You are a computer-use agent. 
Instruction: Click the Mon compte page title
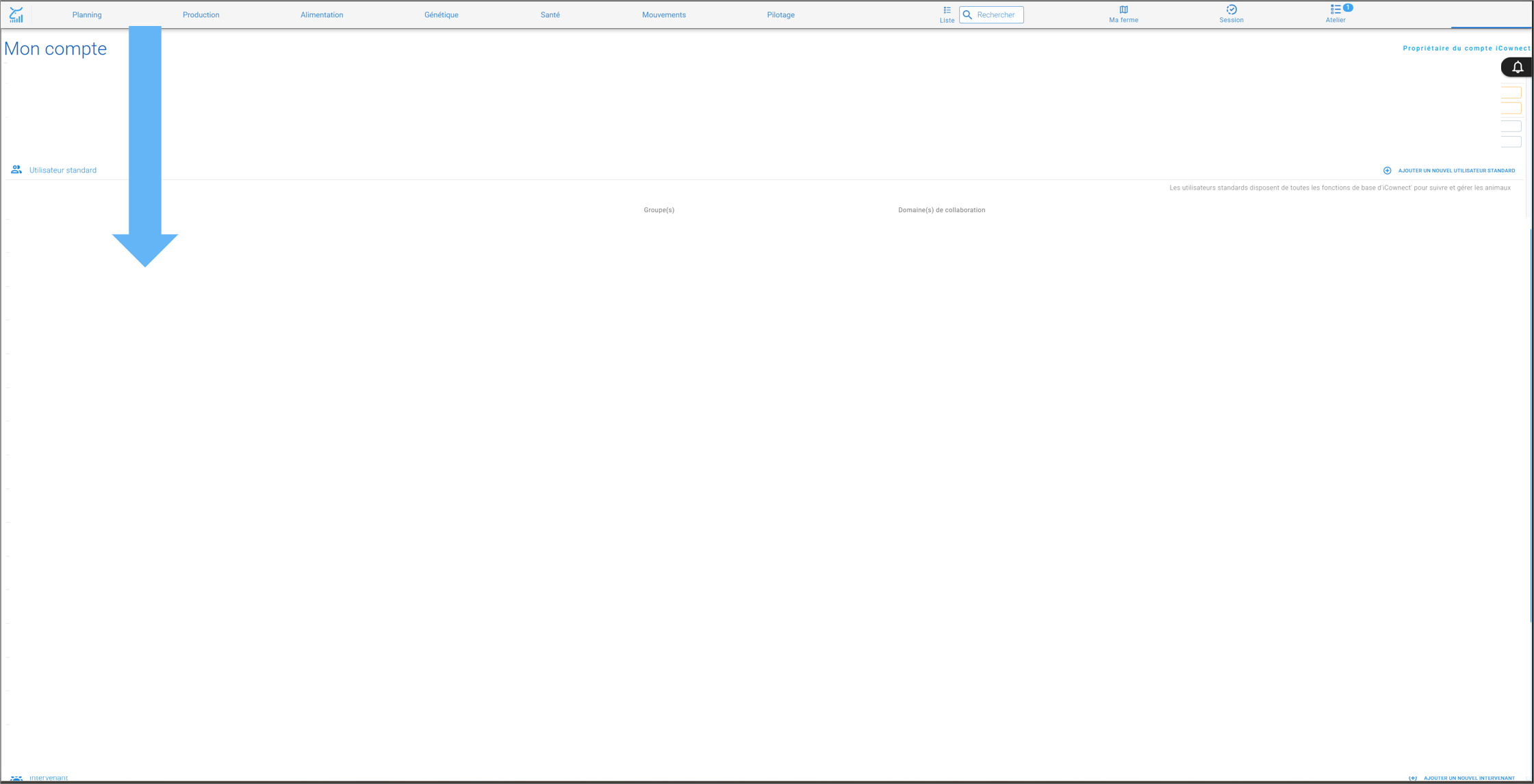point(55,49)
